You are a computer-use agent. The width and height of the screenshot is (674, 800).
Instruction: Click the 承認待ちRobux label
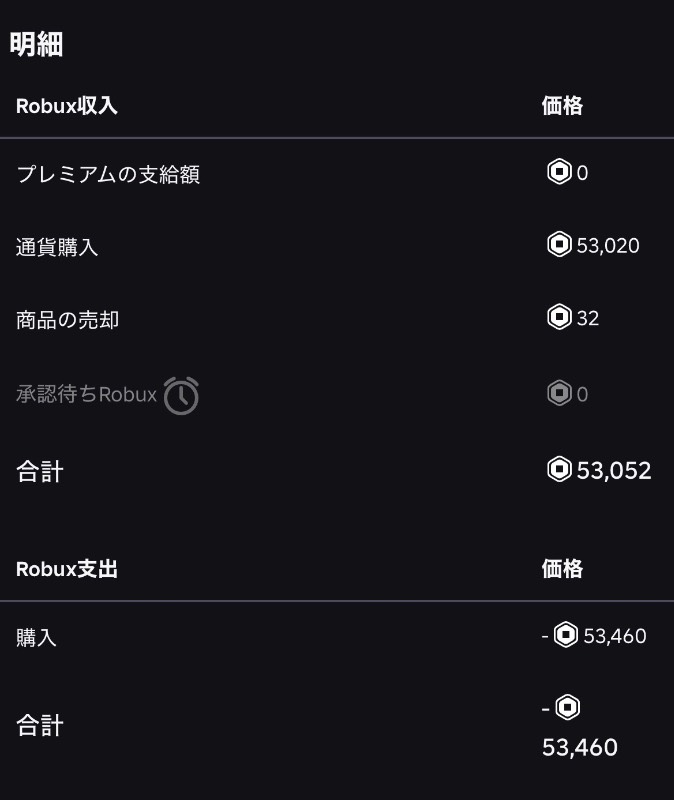tap(86, 394)
